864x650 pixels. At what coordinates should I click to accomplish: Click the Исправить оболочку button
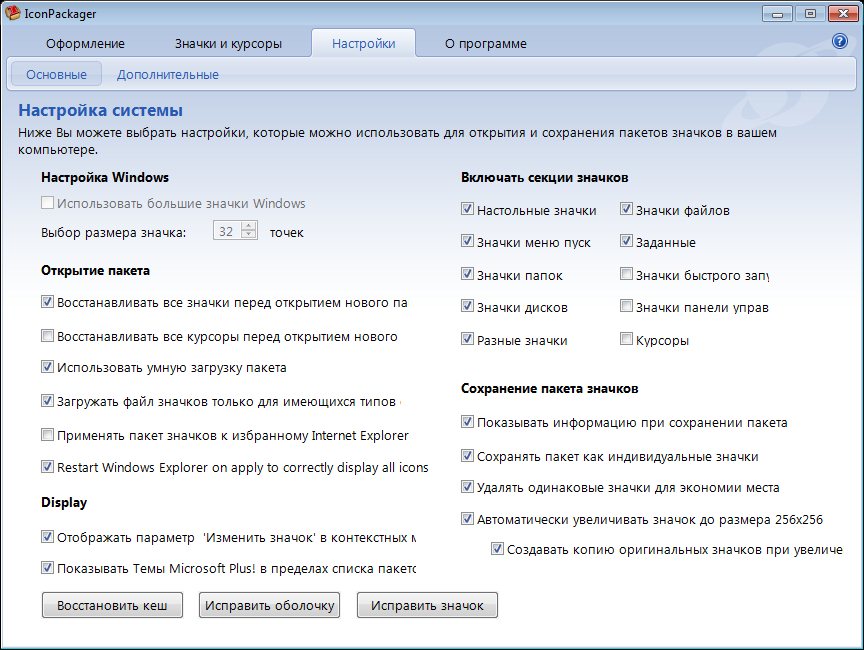[x=269, y=605]
